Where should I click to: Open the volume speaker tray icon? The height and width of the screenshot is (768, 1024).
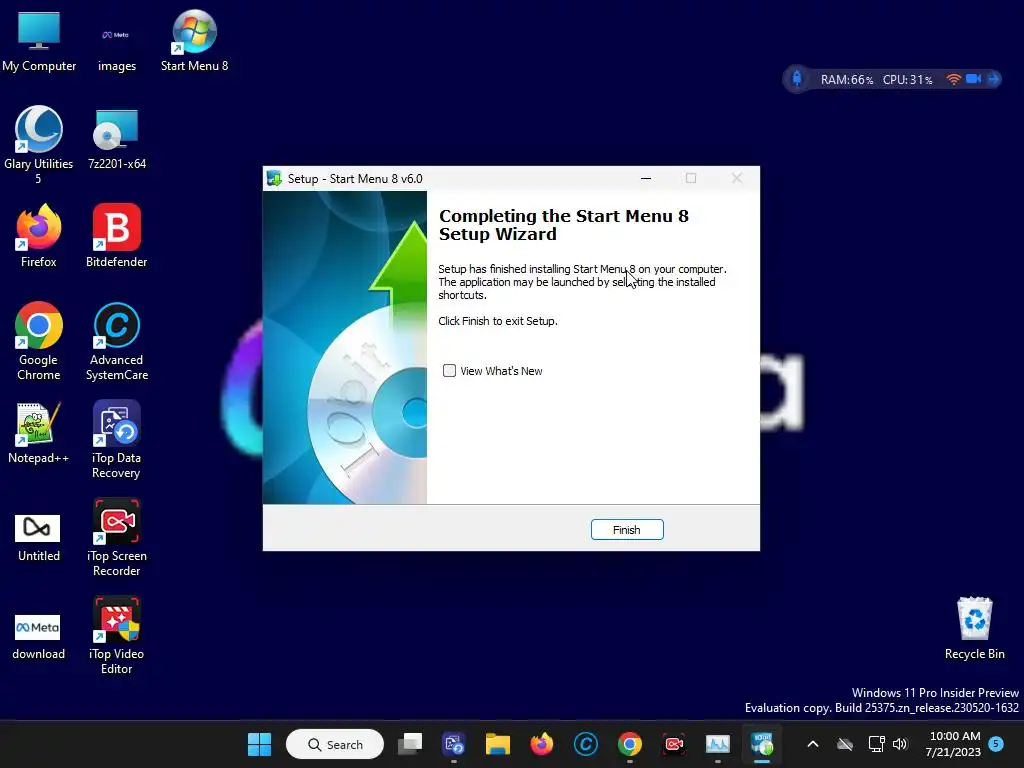click(900, 744)
